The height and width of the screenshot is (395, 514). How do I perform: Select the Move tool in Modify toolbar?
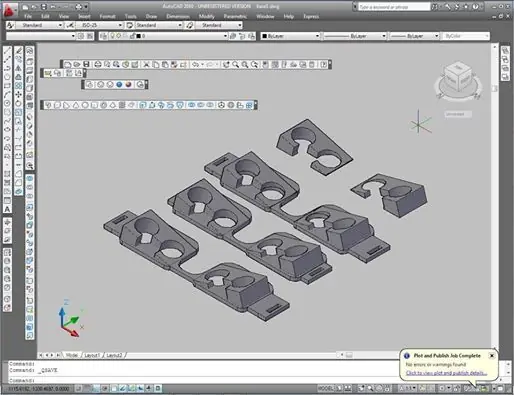pos(19,95)
